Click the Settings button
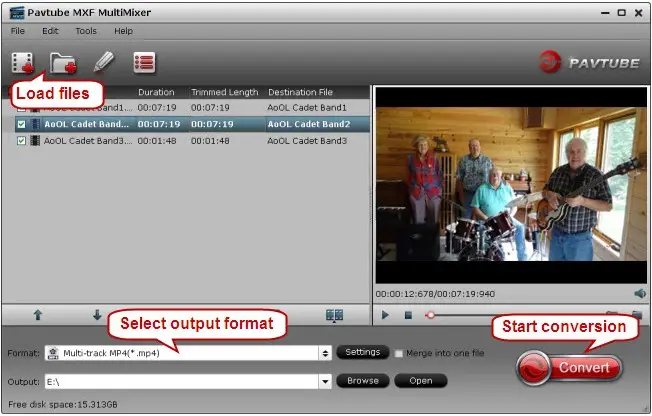This screenshot has height=416, width=652. 363,352
